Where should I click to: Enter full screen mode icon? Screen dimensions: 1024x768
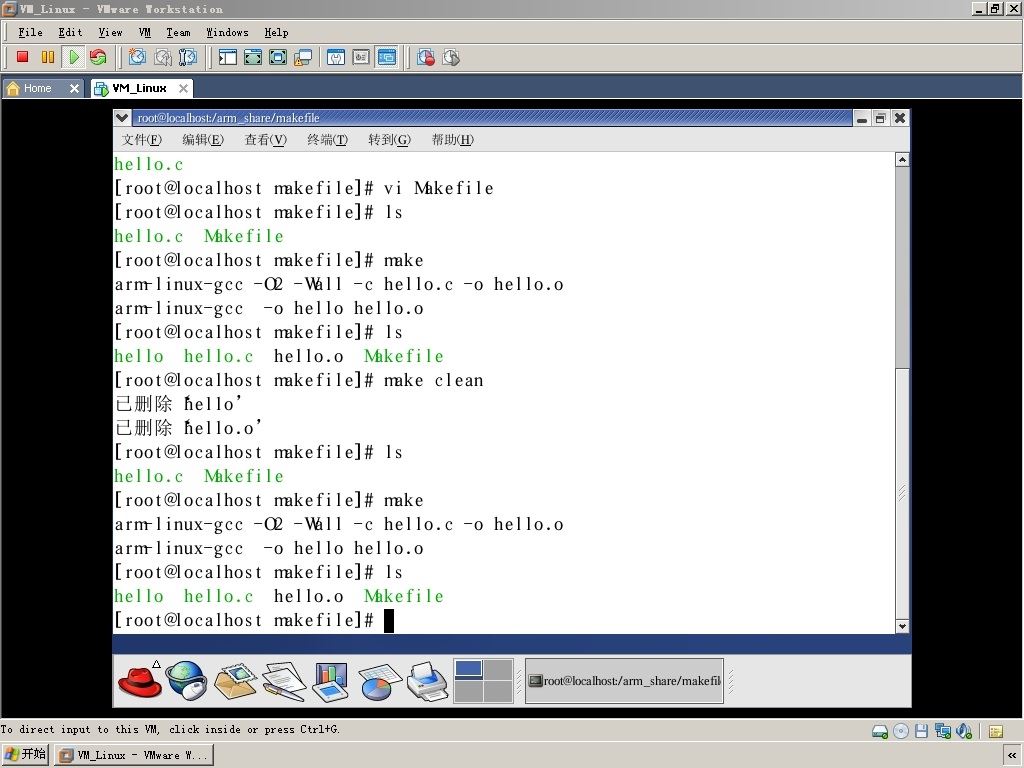point(278,57)
